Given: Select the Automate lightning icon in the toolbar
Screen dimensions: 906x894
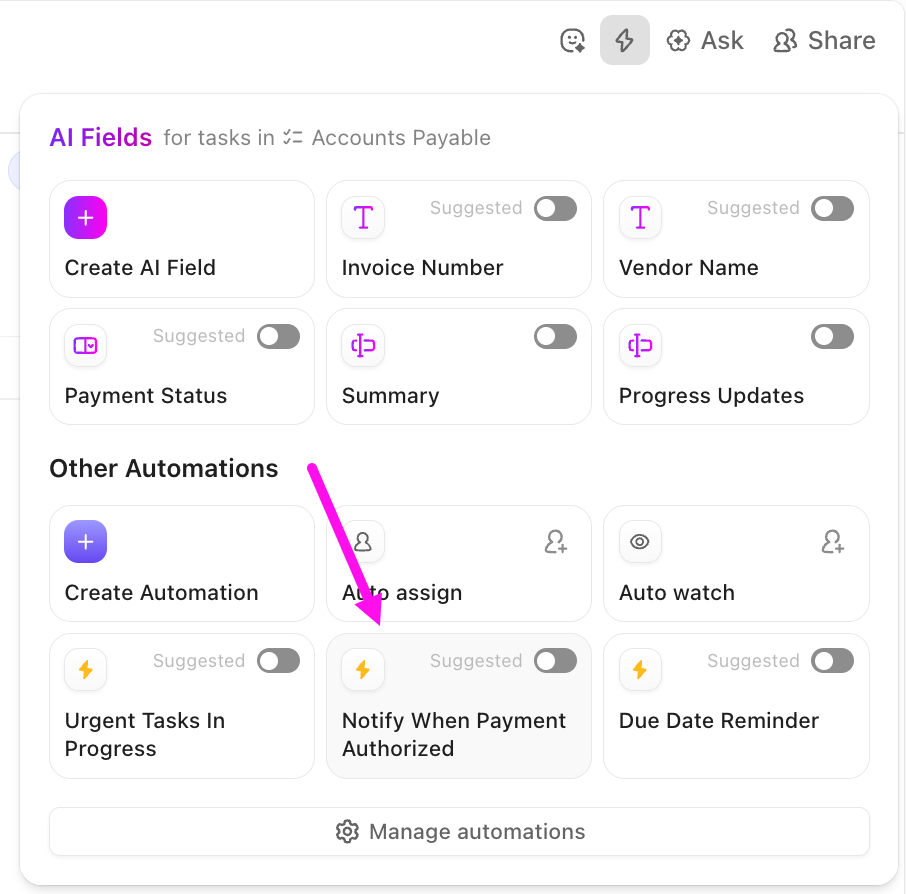Looking at the screenshot, I should pyautogui.click(x=624, y=40).
